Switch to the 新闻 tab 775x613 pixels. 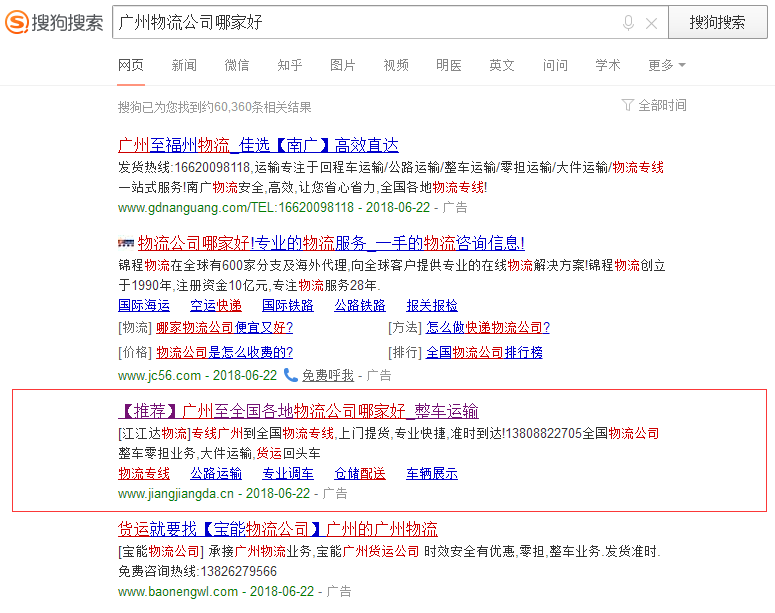(x=184, y=65)
